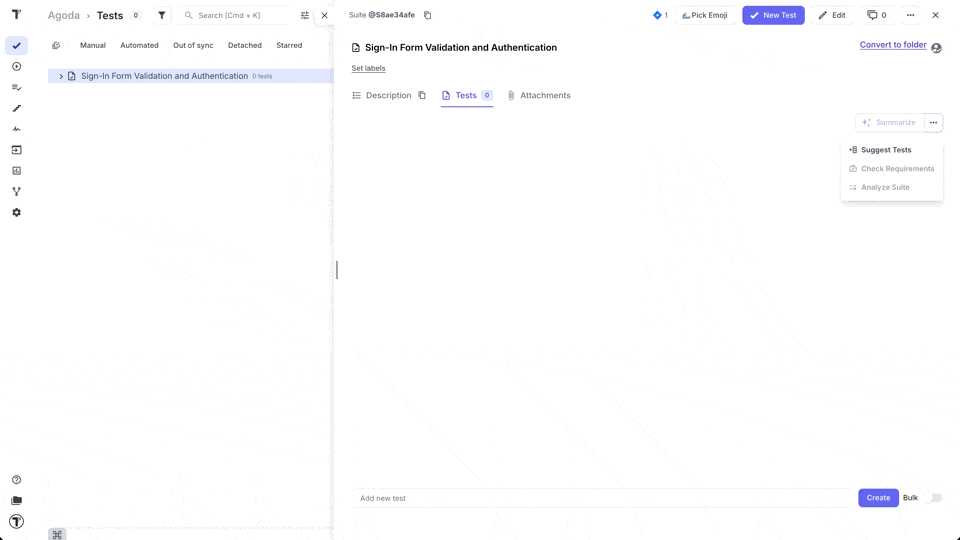Open Settings gear in the left sidebar
This screenshot has width=960, height=540.
[x=16, y=212]
